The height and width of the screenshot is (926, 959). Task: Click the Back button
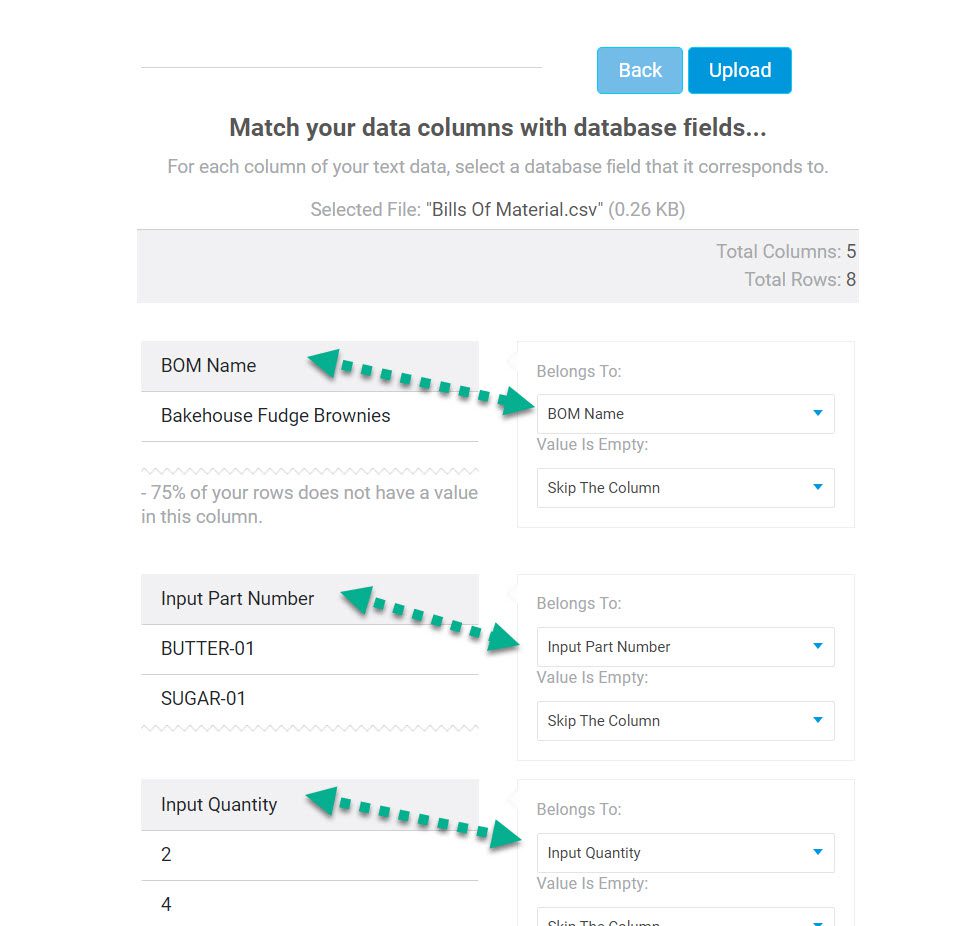click(x=639, y=70)
